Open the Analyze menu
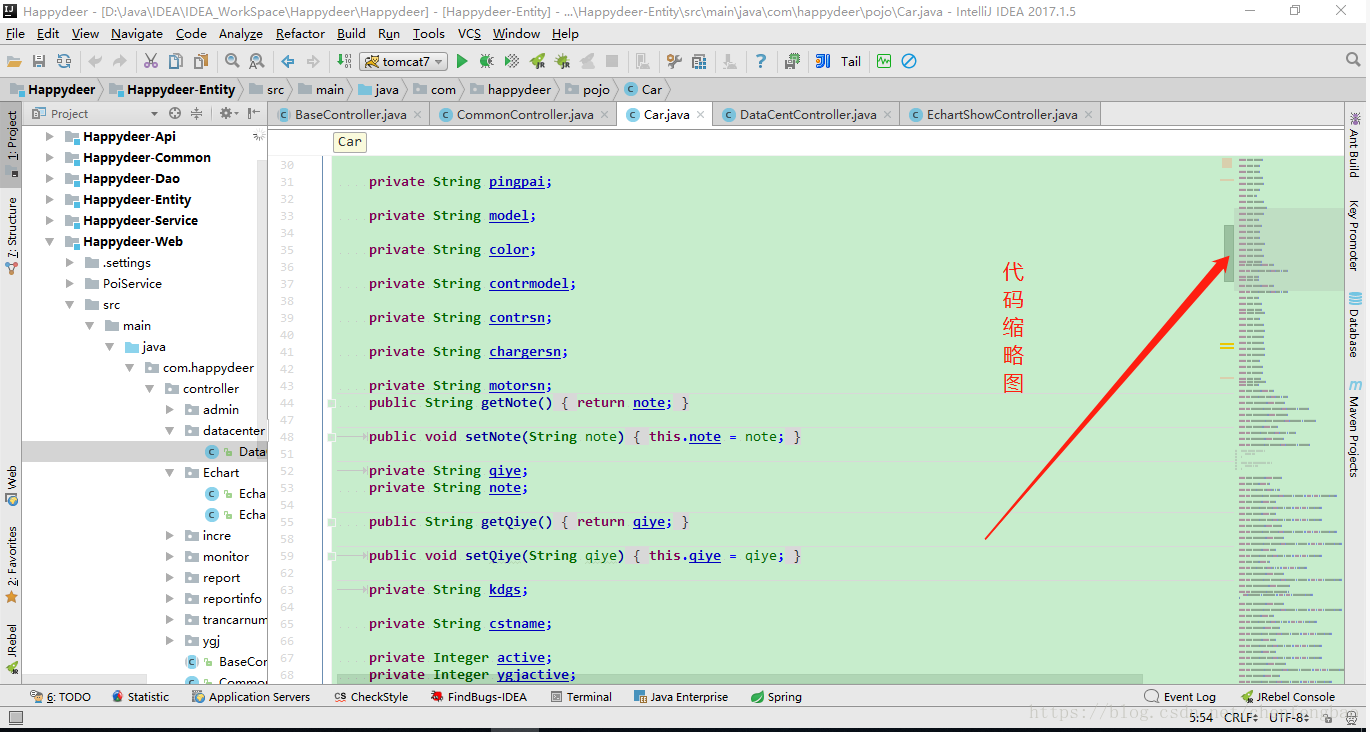The image size is (1370, 732). tap(240, 33)
